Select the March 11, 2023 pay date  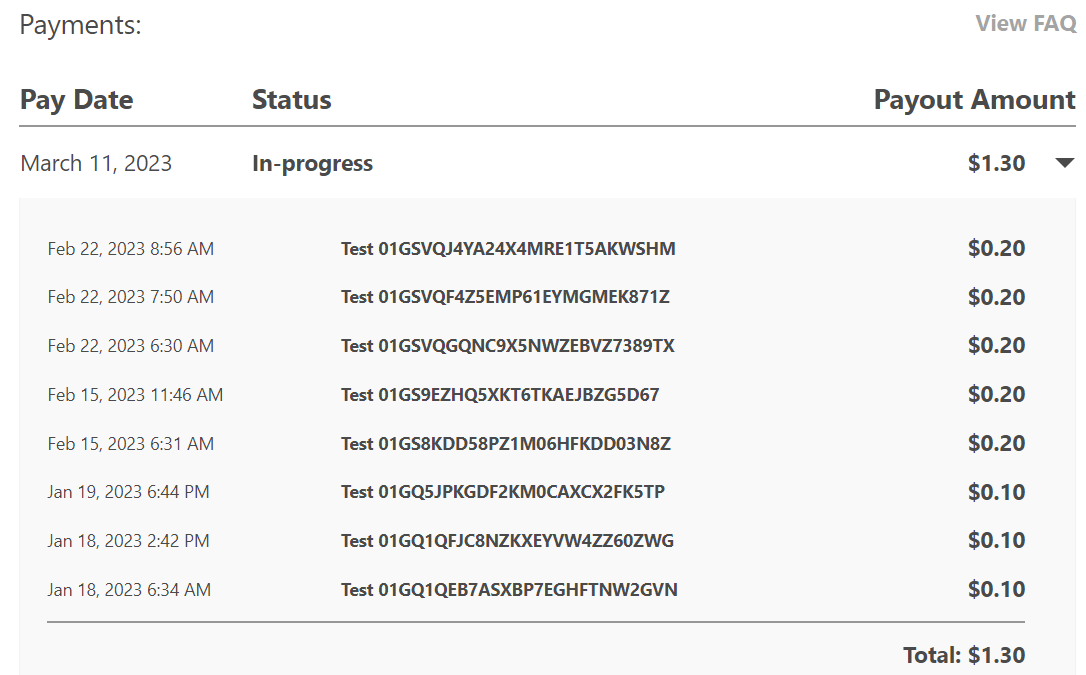pyautogui.click(x=96, y=163)
